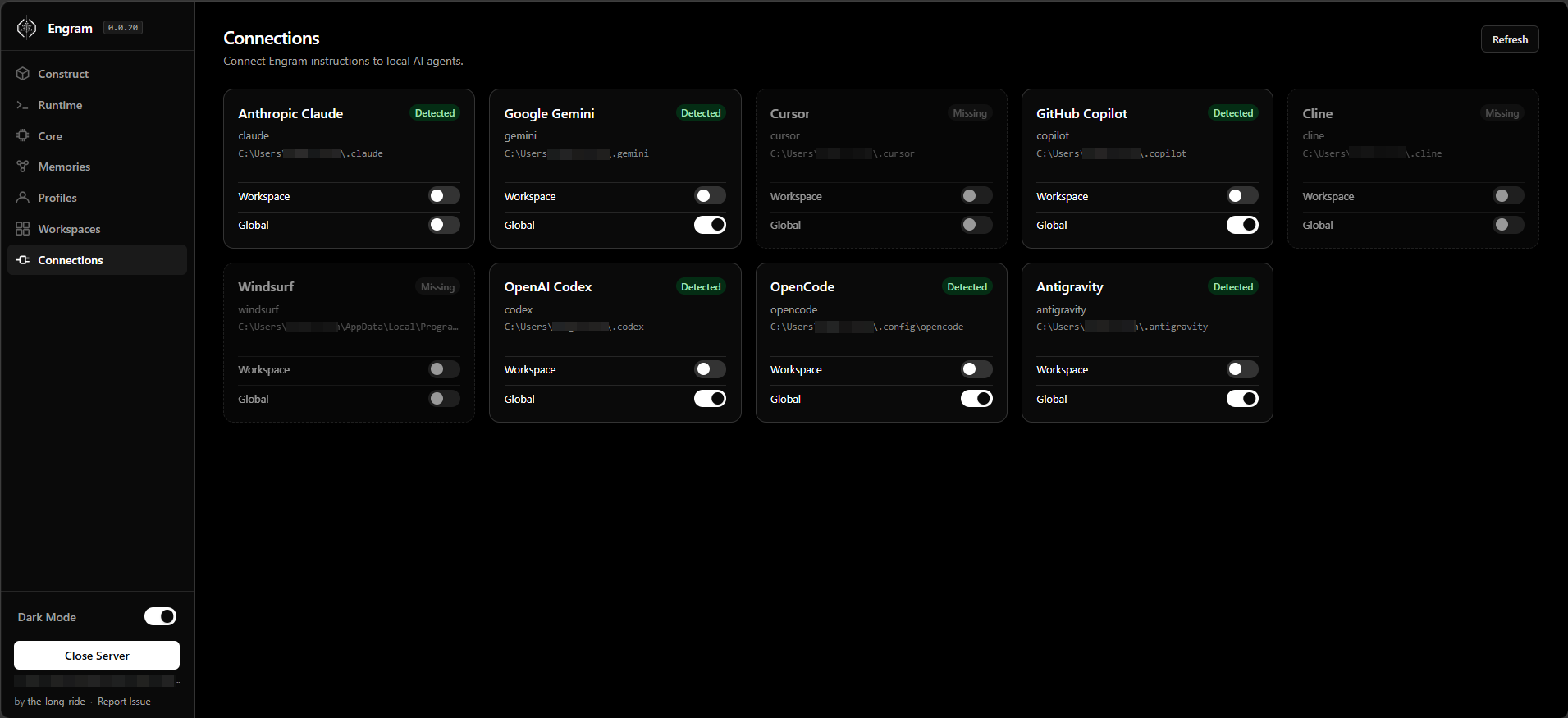Click Missing badge on Windsurf card
This screenshot has width=1568, height=718.
(437, 287)
